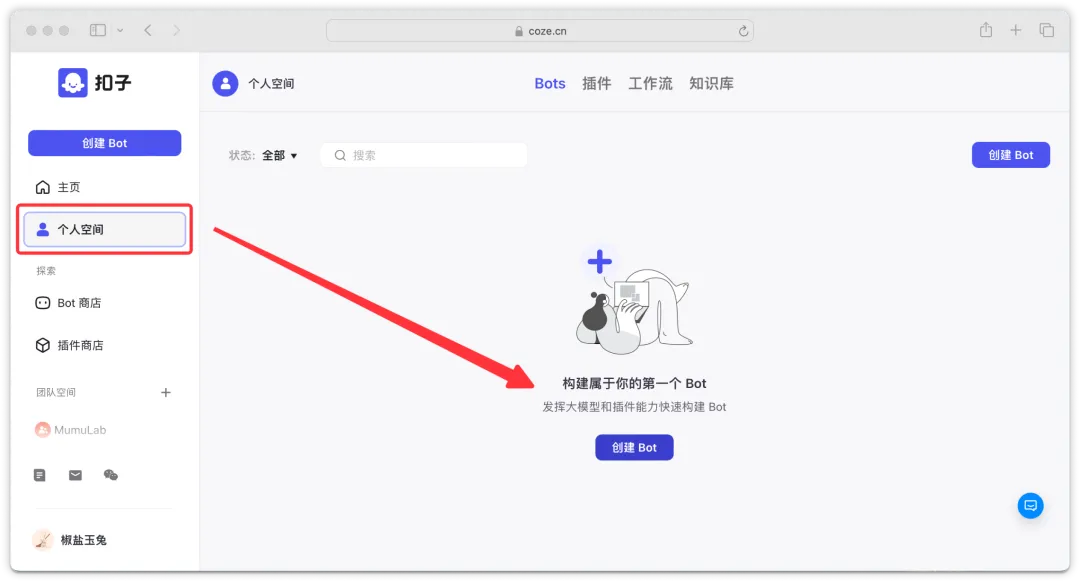The height and width of the screenshot is (582, 1080).
Task: Click the 团队空间 section label
Action: [x=56, y=393]
